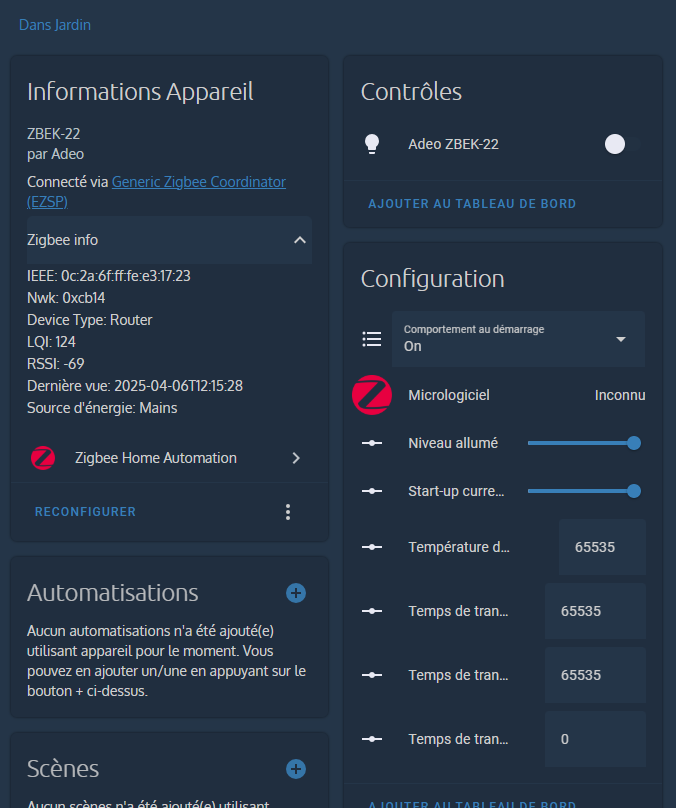Viewport: 676px width, 808px height.
Task: Click the Zigbee logo next to Micrologiciel
Action: coord(372,395)
